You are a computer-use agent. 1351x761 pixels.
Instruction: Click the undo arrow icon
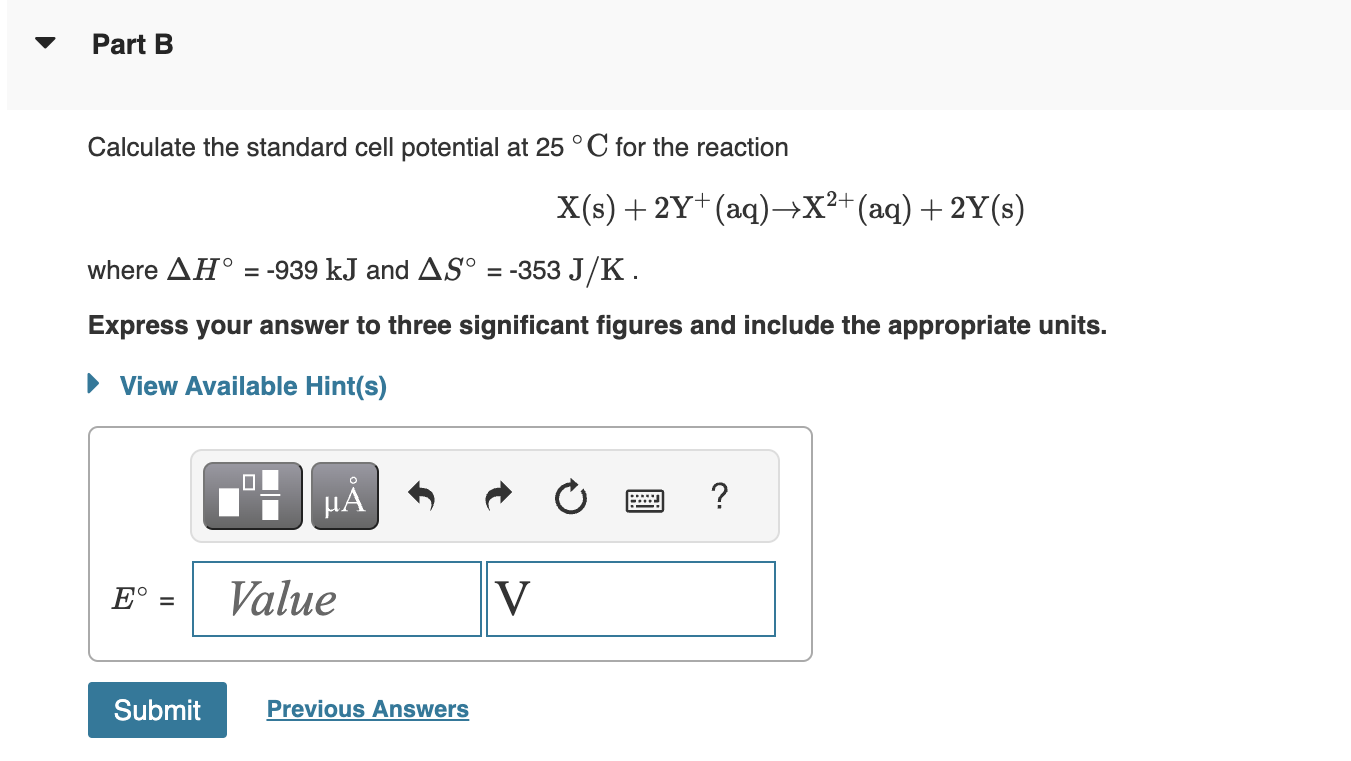(x=421, y=495)
